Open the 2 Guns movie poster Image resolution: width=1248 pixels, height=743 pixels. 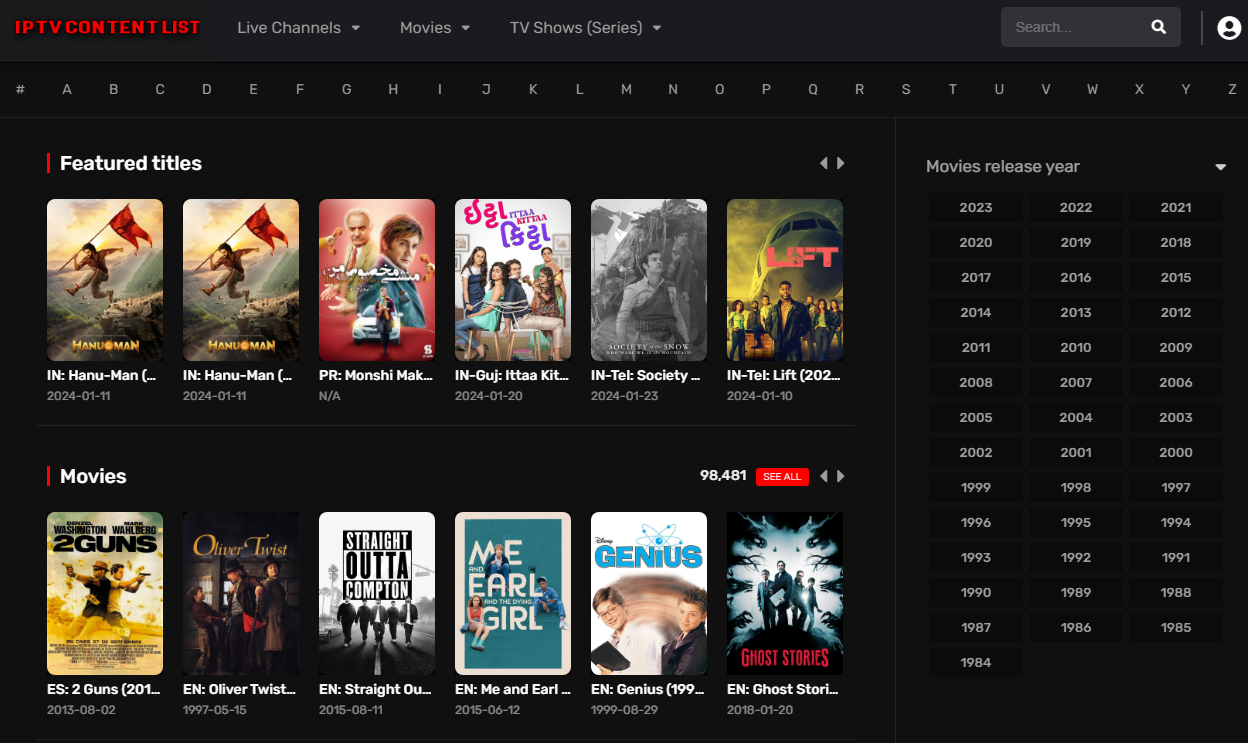tap(105, 593)
